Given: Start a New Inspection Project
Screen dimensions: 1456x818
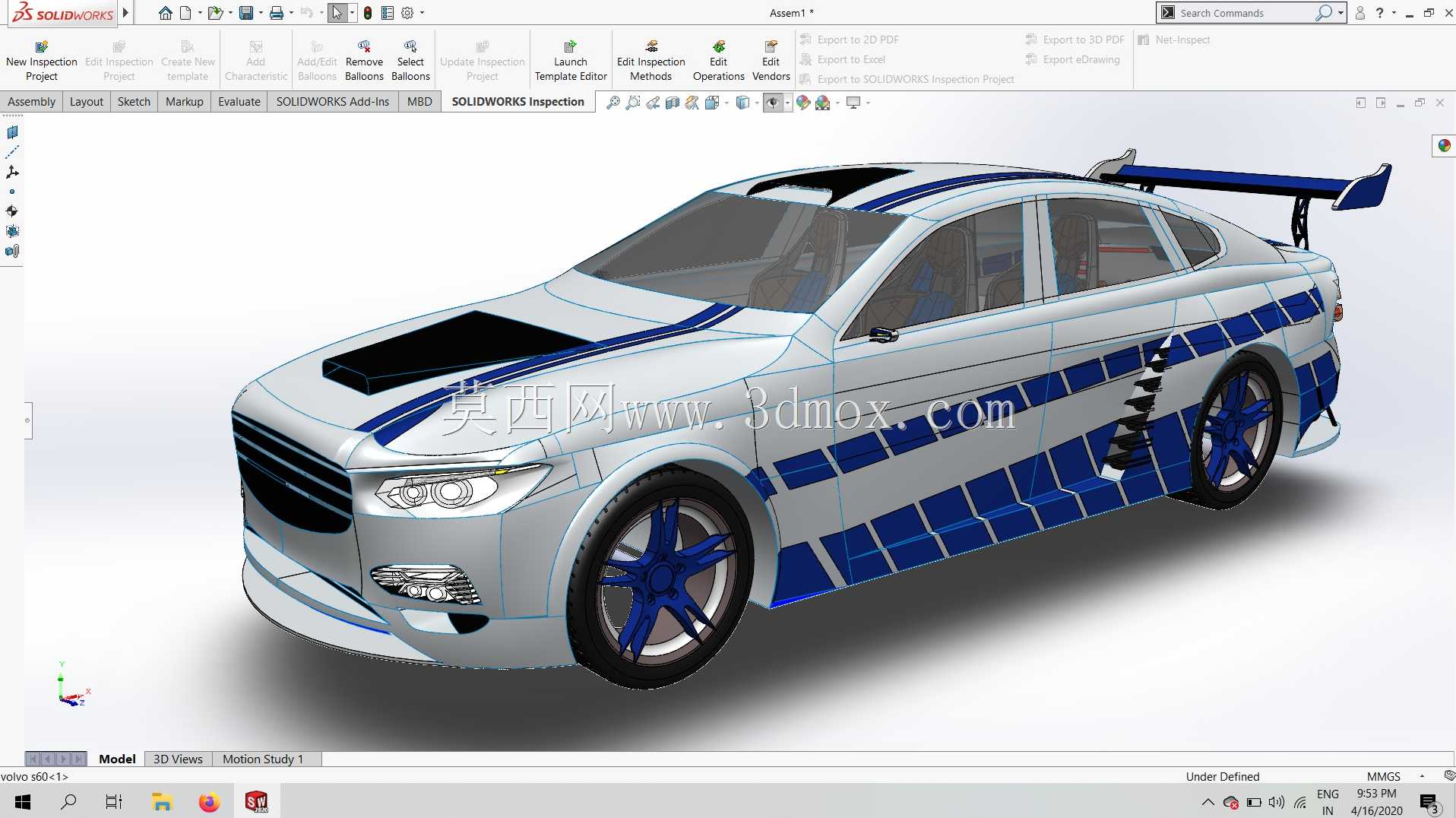Looking at the screenshot, I should tap(42, 61).
